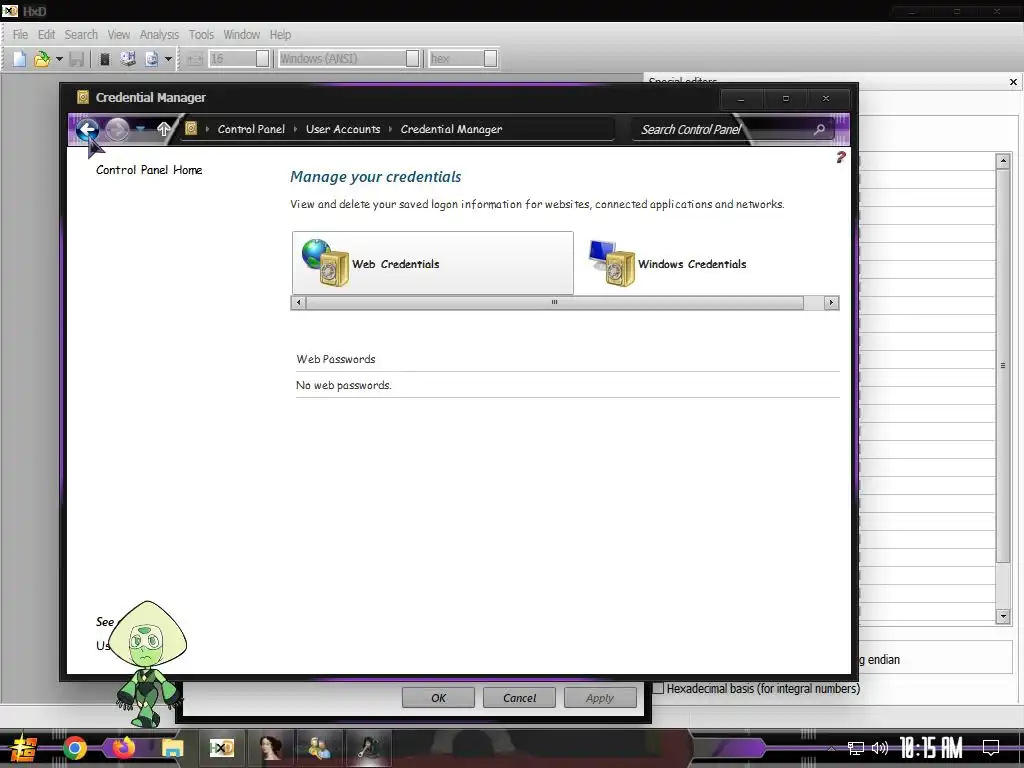Open Control Panel Home link
This screenshot has height=768, width=1024.
tap(149, 170)
